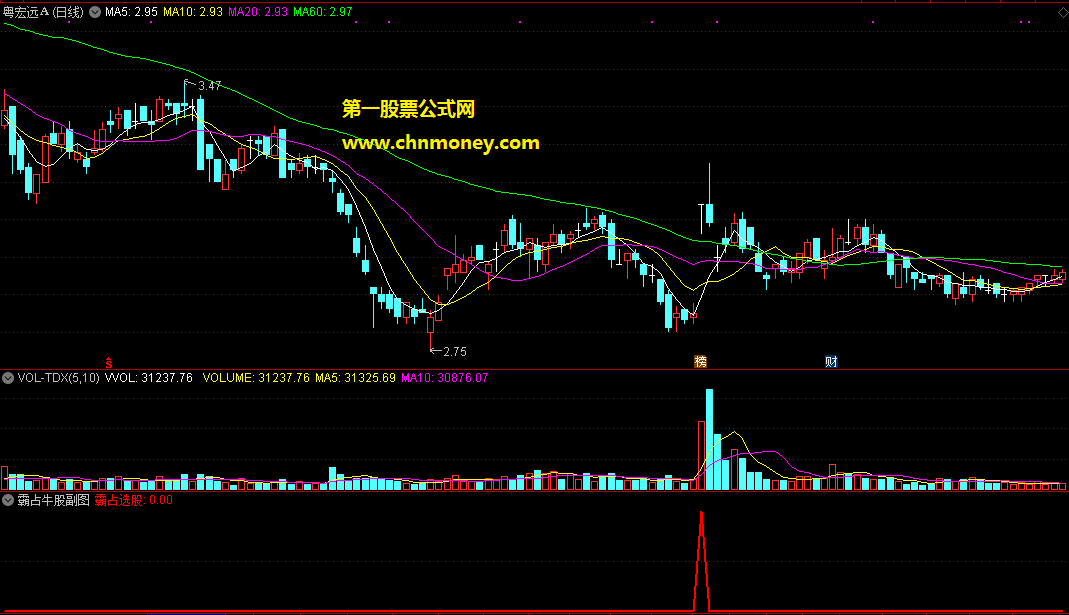Image resolution: width=1069 pixels, height=615 pixels.
Task: Click the VOLUME: 31237.76 yellow value
Action: pyautogui.click(x=256, y=378)
